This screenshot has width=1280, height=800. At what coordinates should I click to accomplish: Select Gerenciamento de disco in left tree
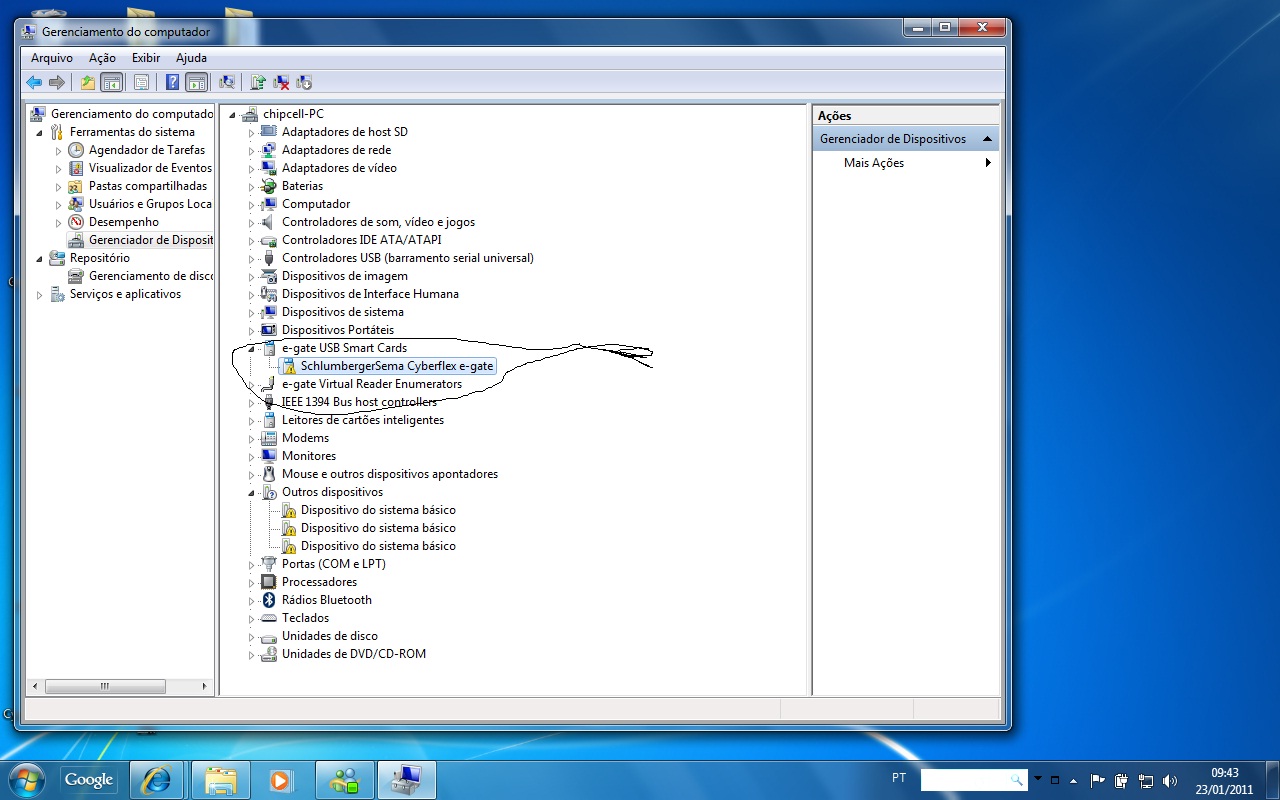pyautogui.click(x=151, y=276)
